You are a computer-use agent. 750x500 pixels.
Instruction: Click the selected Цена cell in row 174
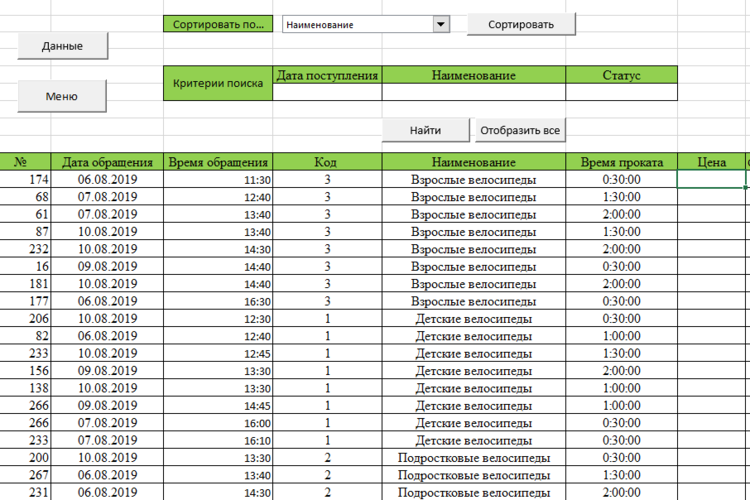click(x=712, y=179)
